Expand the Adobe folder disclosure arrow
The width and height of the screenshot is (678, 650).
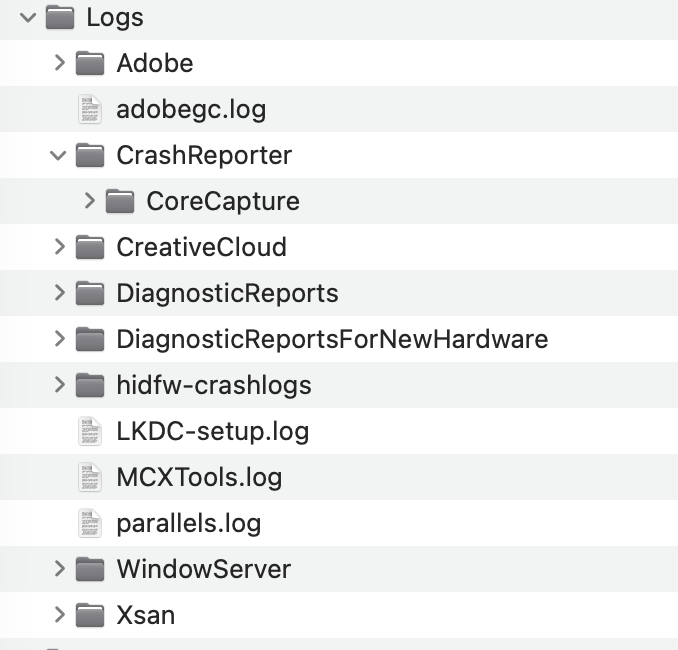point(59,63)
